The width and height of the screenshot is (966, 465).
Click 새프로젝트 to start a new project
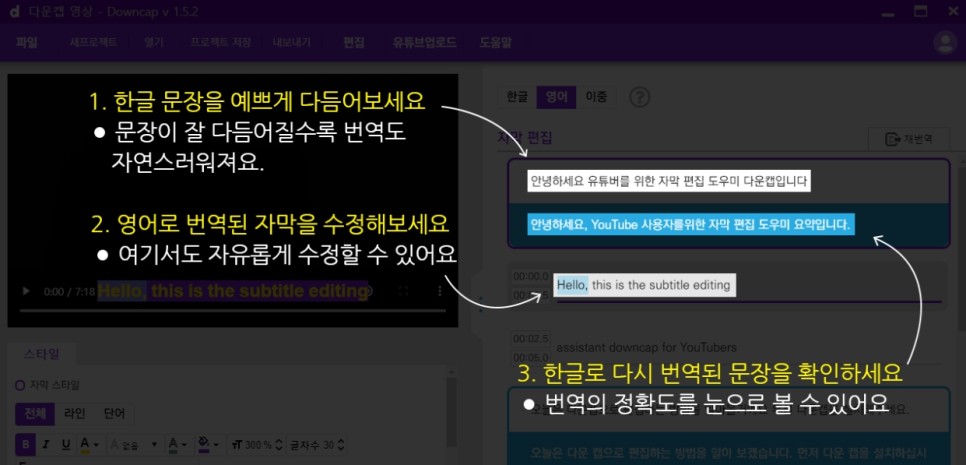pyautogui.click(x=93, y=42)
